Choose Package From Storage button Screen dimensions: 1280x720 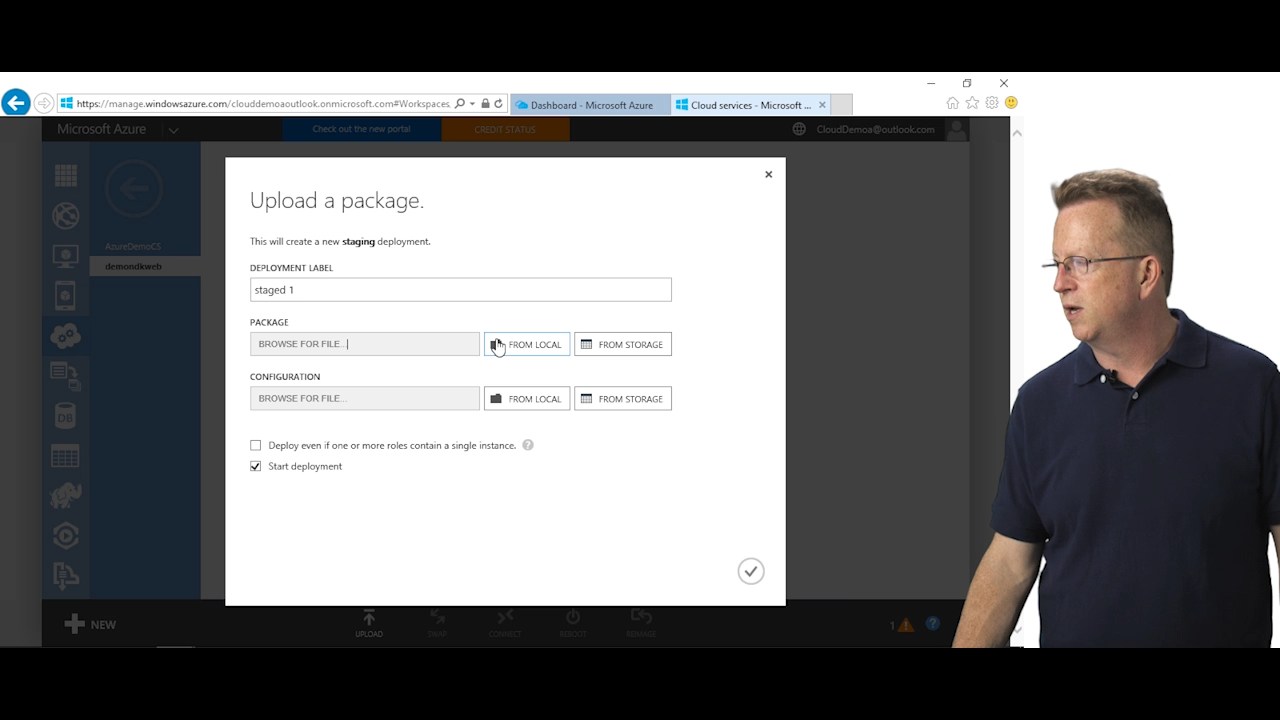[623, 344]
